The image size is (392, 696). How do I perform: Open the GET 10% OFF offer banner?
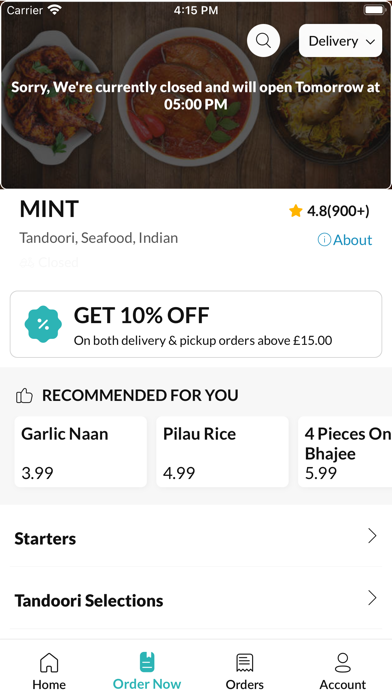pyautogui.click(x=196, y=324)
